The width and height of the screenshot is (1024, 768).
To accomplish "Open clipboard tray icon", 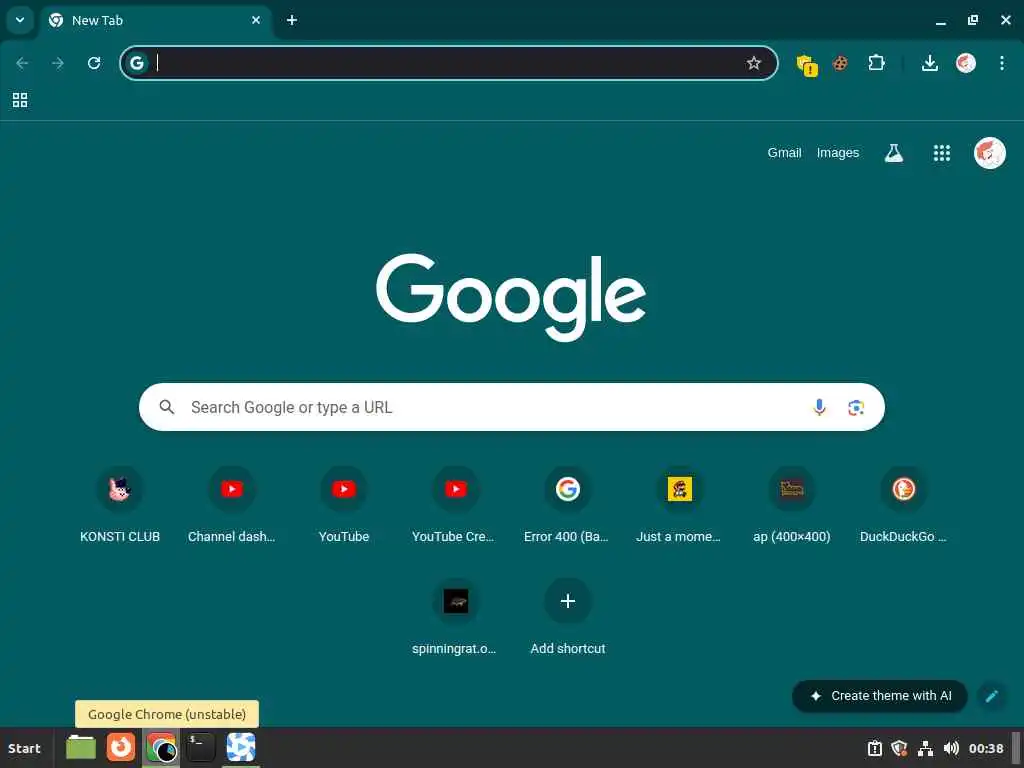I will (874, 748).
